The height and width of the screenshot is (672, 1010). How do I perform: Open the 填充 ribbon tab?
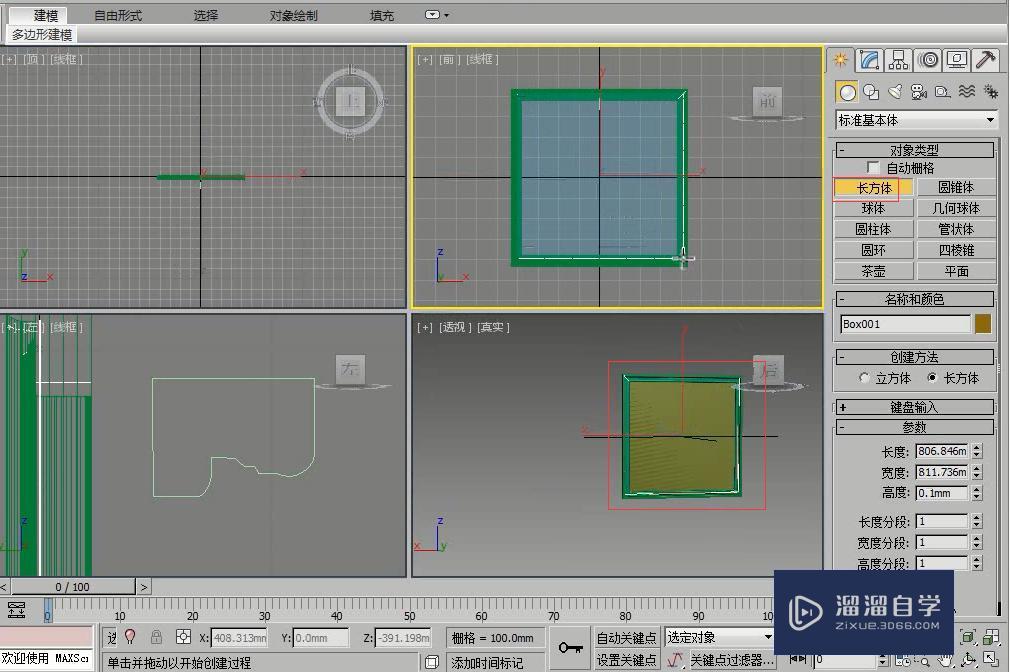pyautogui.click(x=382, y=15)
